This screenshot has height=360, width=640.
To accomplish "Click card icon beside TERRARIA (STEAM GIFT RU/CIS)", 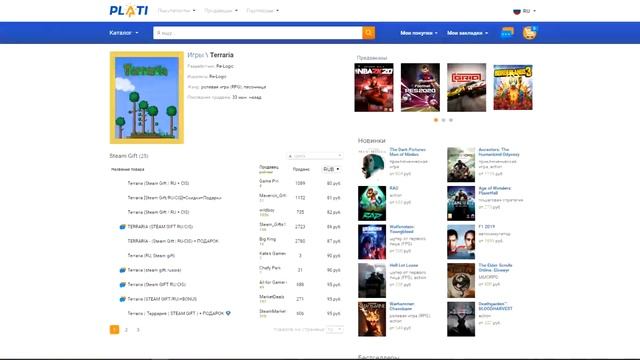I will [122, 227].
